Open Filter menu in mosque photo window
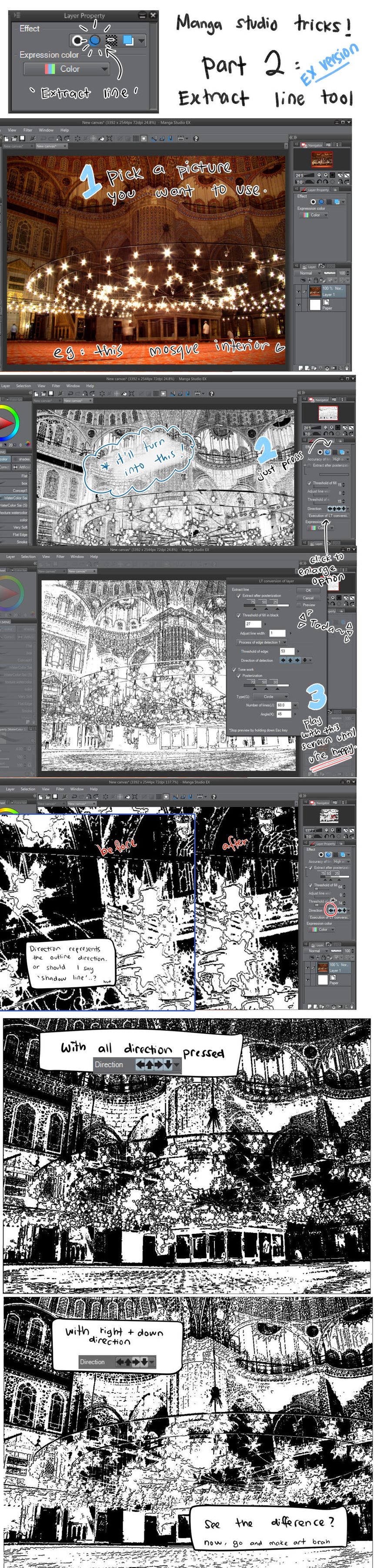This screenshot has height=1568, width=374. 28,130
